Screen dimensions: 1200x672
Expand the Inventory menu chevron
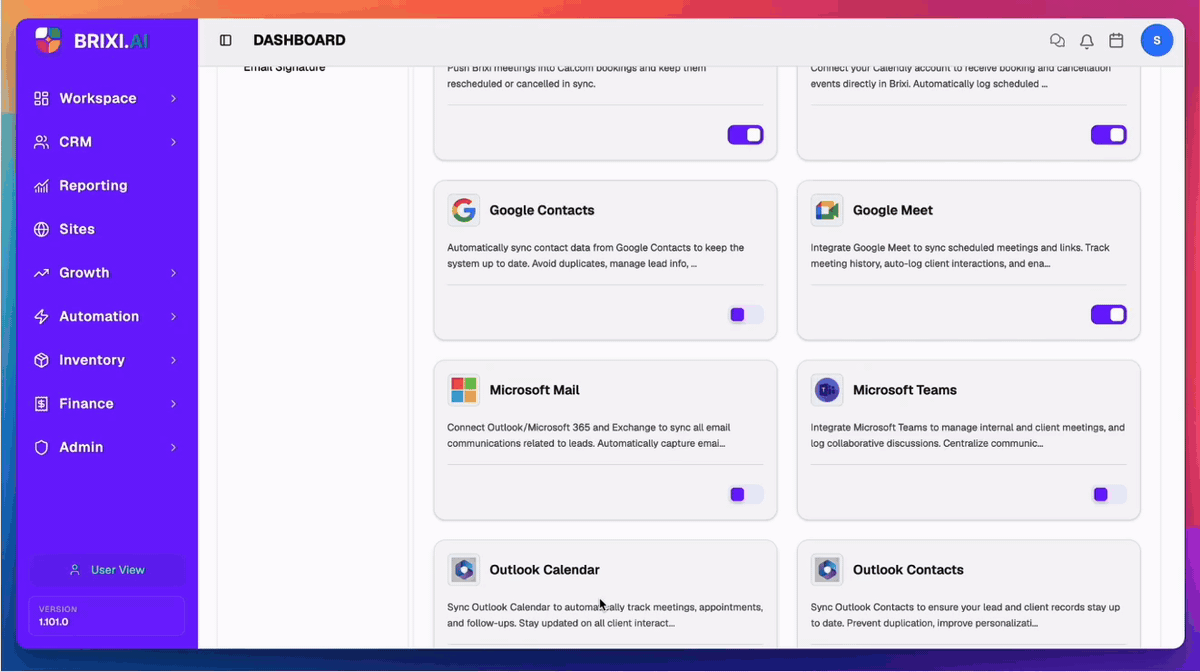coord(173,360)
